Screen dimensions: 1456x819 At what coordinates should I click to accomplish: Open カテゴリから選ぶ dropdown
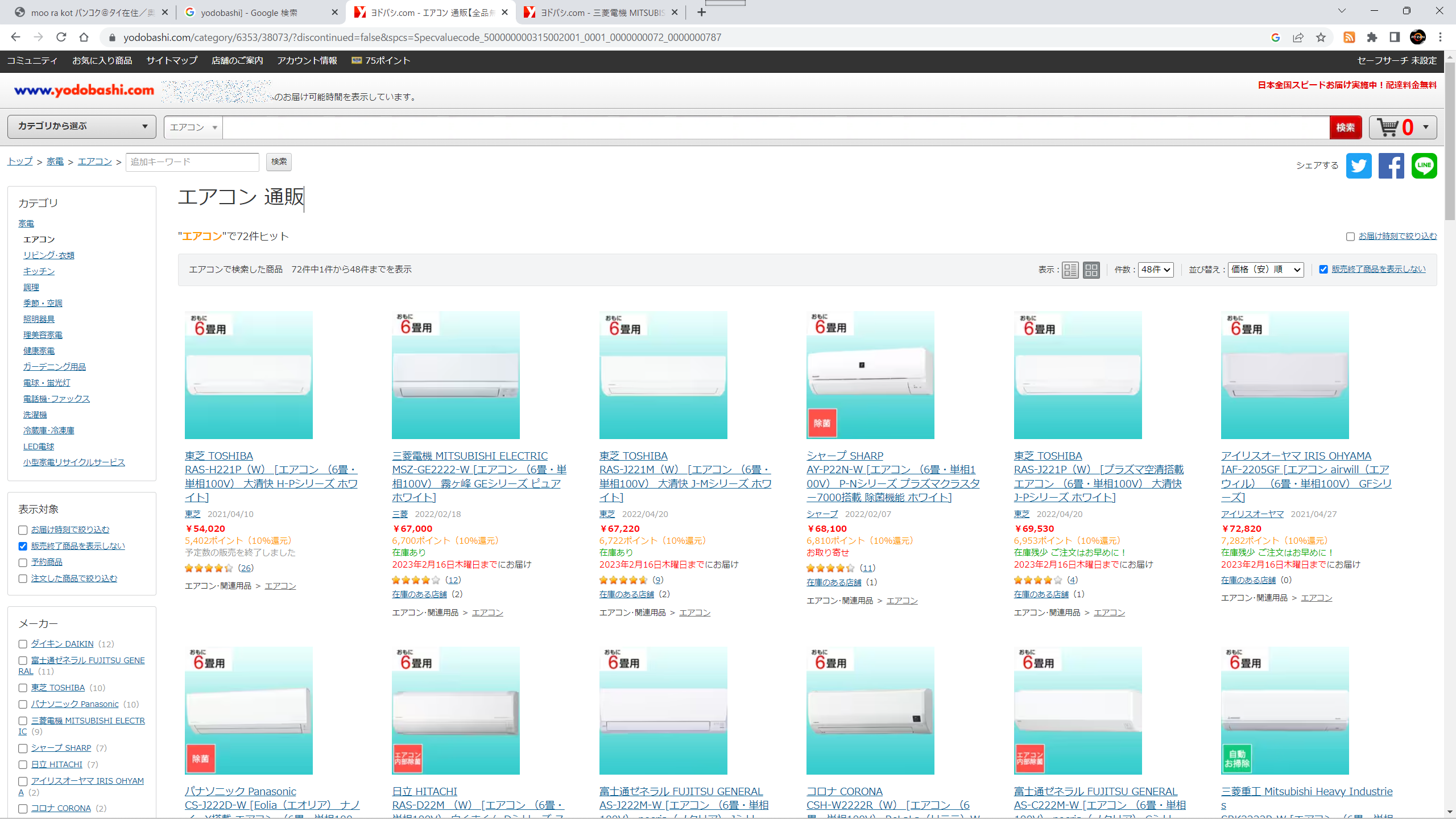pyautogui.click(x=82, y=126)
